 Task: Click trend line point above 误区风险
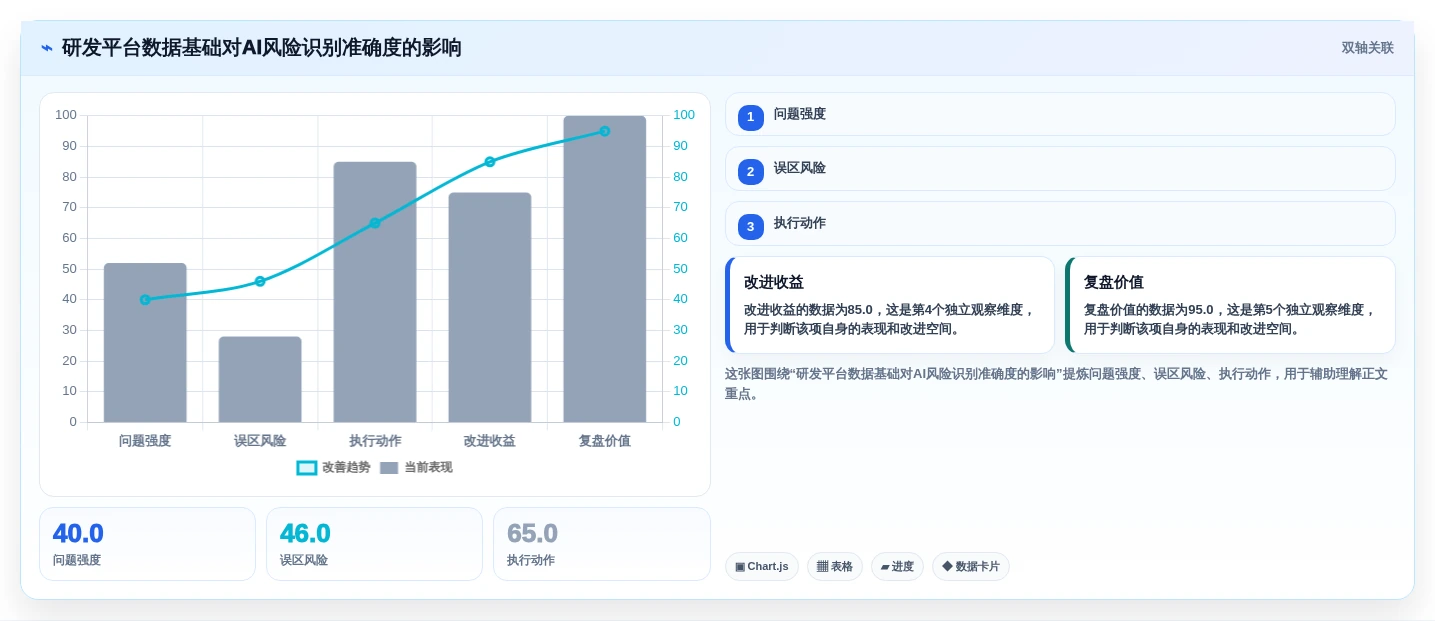260,281
